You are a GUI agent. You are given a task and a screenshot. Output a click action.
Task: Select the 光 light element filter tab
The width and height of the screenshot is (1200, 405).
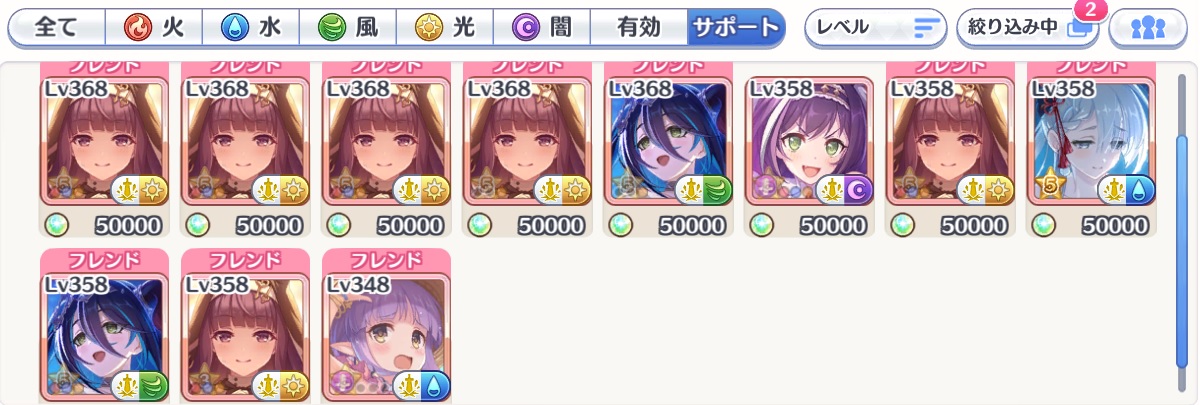click(x=444, y=28)
